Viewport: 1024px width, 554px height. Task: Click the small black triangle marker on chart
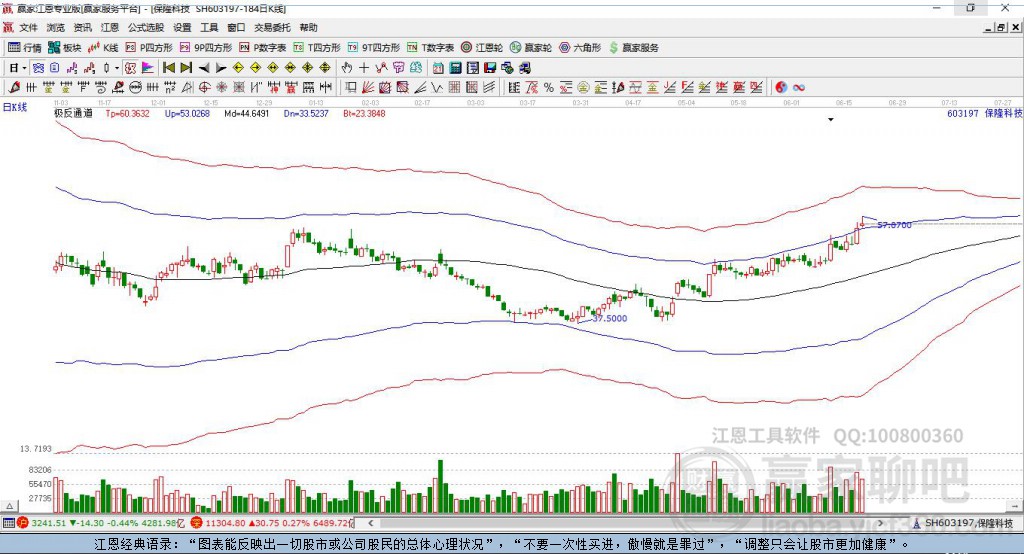click(x=831, y=120)
